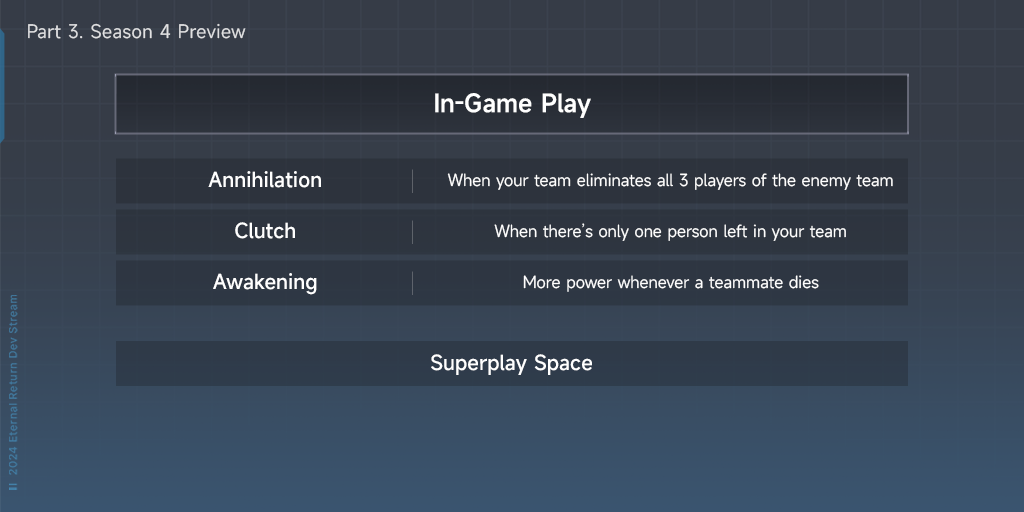
Task: Click the double-bar icon beside the vertical stream text
Action: [x=13, y=486]
